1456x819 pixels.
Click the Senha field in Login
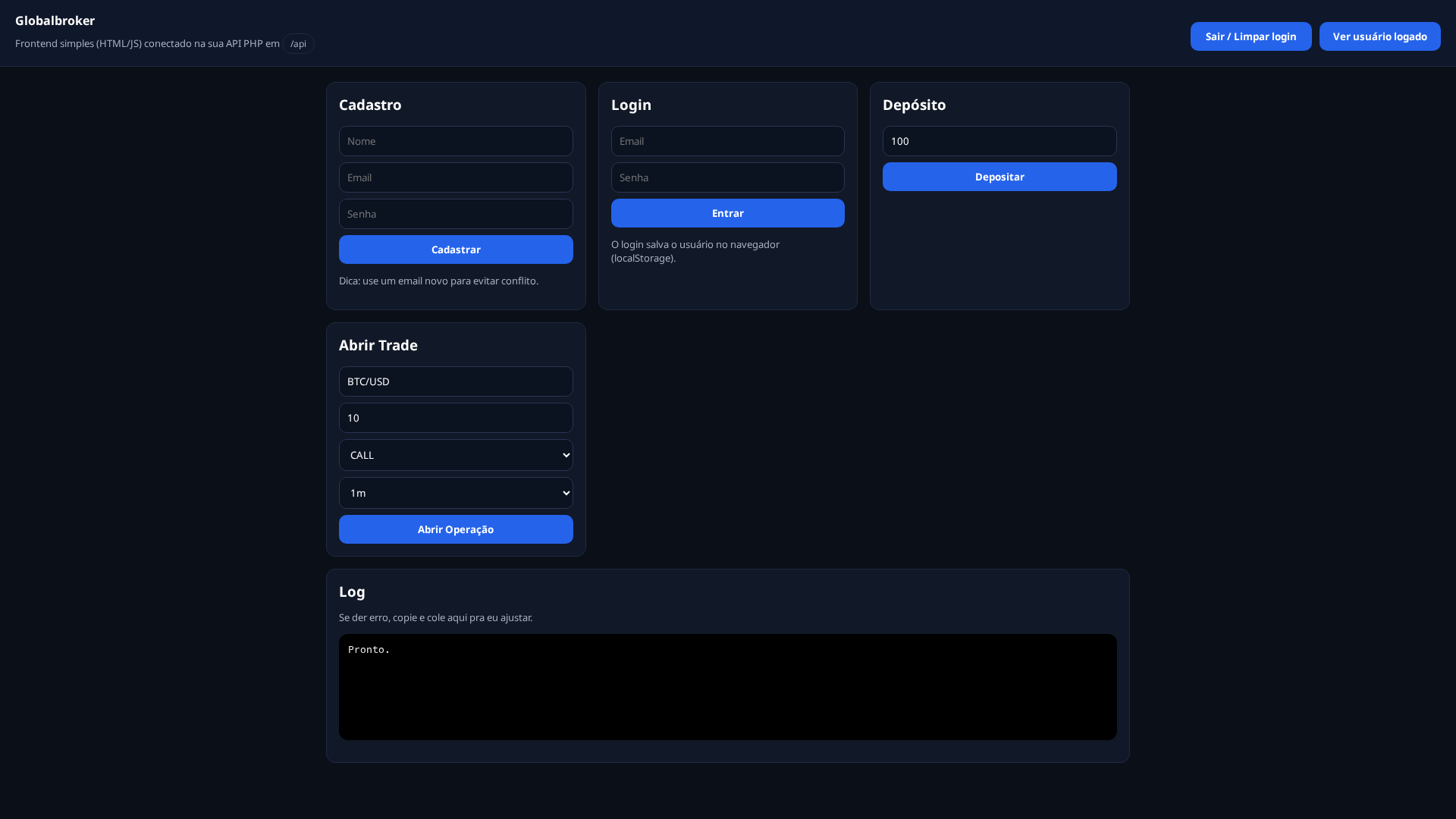[727, 177]
